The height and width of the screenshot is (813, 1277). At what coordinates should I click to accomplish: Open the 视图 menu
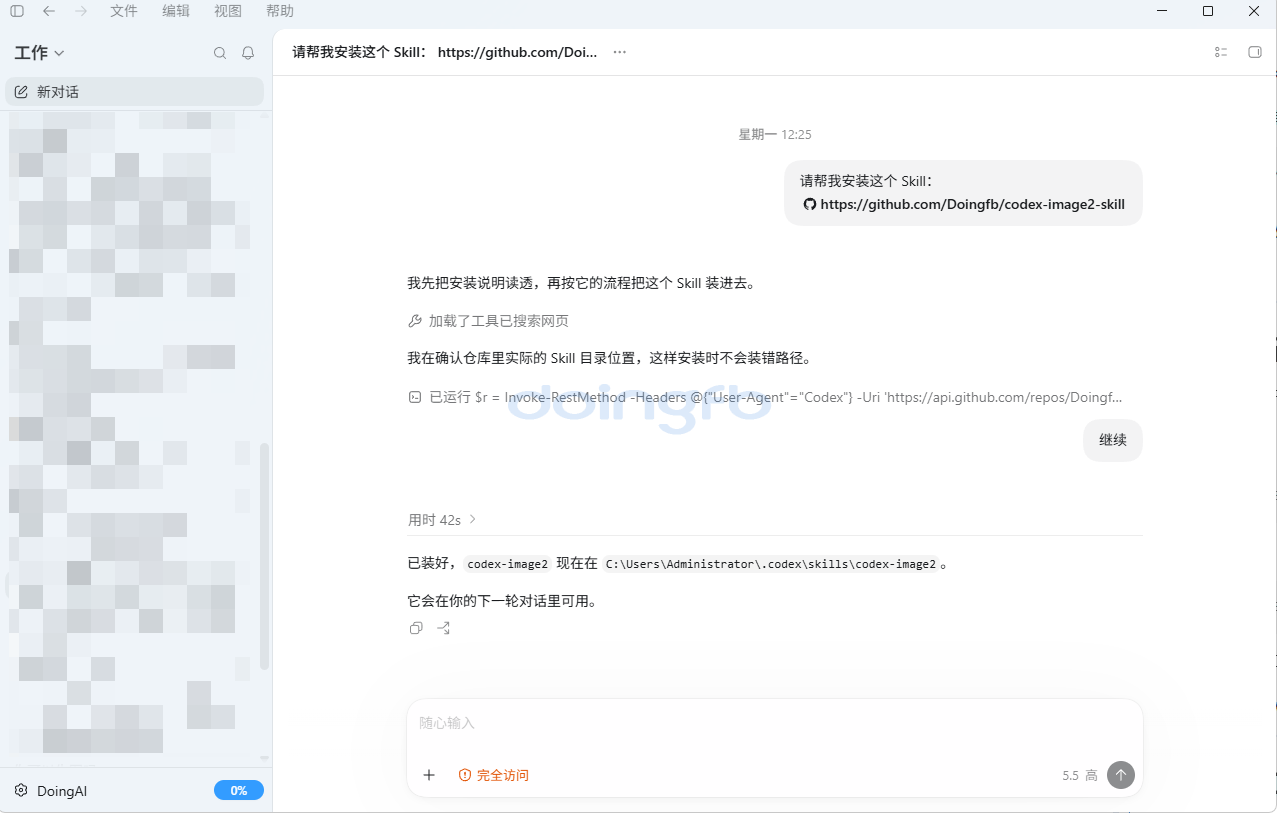click(x=228, y=11)
